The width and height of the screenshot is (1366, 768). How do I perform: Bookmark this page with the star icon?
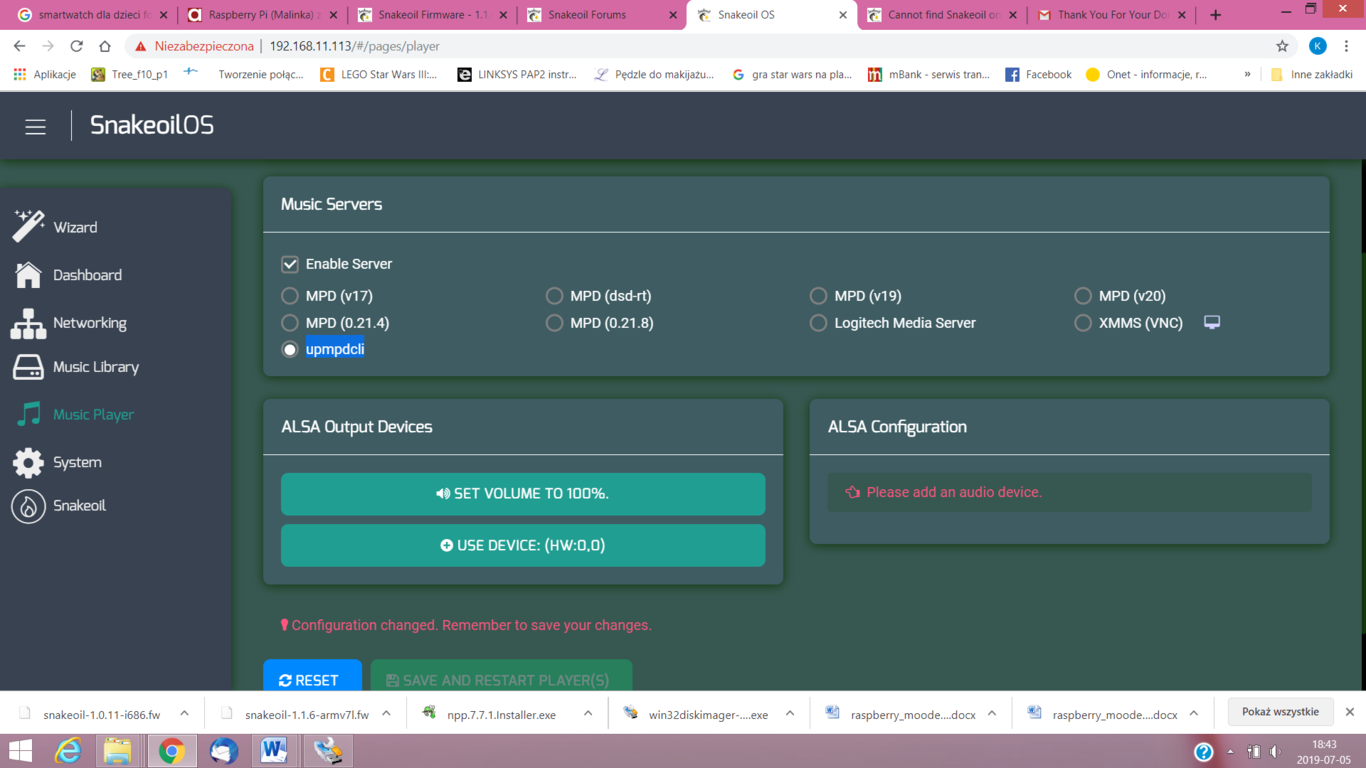coord(1282,46)
